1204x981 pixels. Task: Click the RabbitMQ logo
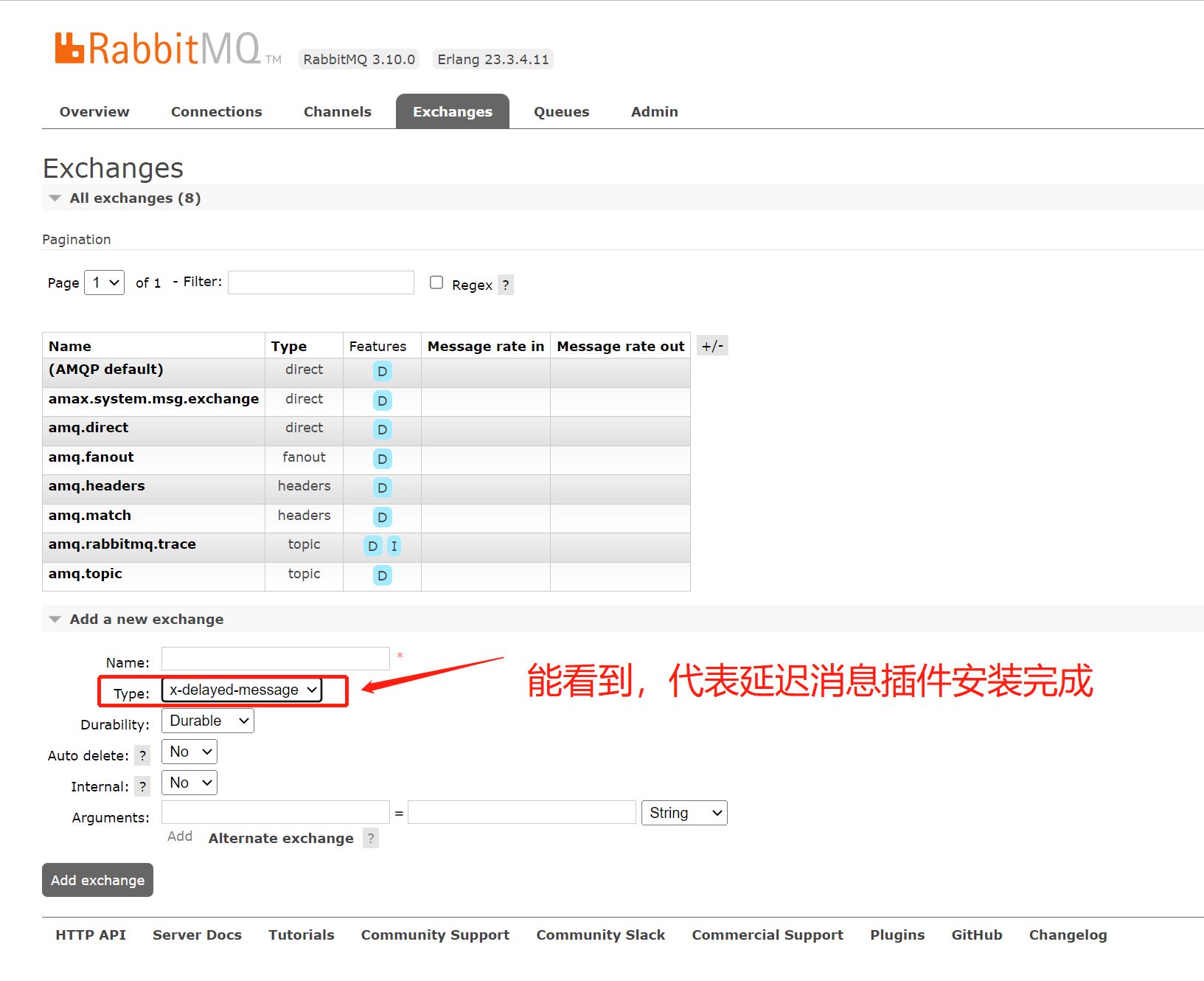(168, 49)
